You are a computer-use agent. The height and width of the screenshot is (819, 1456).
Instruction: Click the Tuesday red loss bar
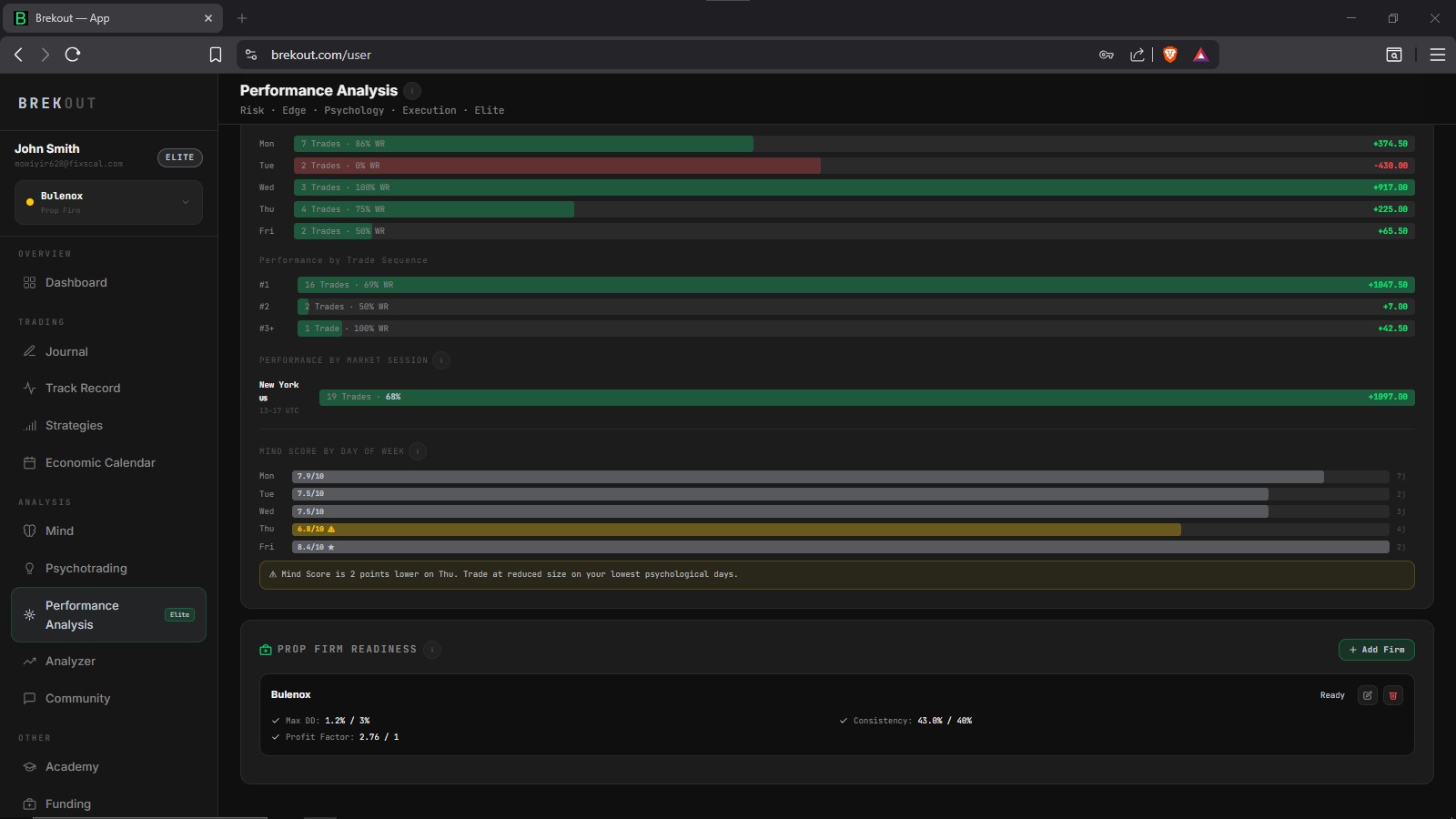tap(557, 166)
